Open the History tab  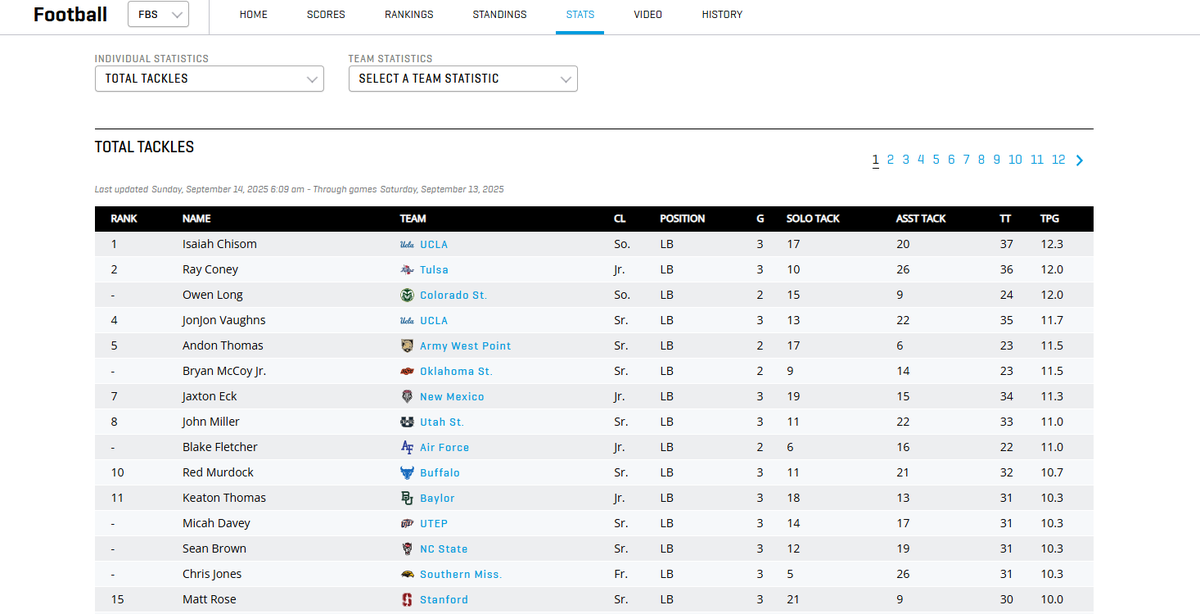coord(722,15)
